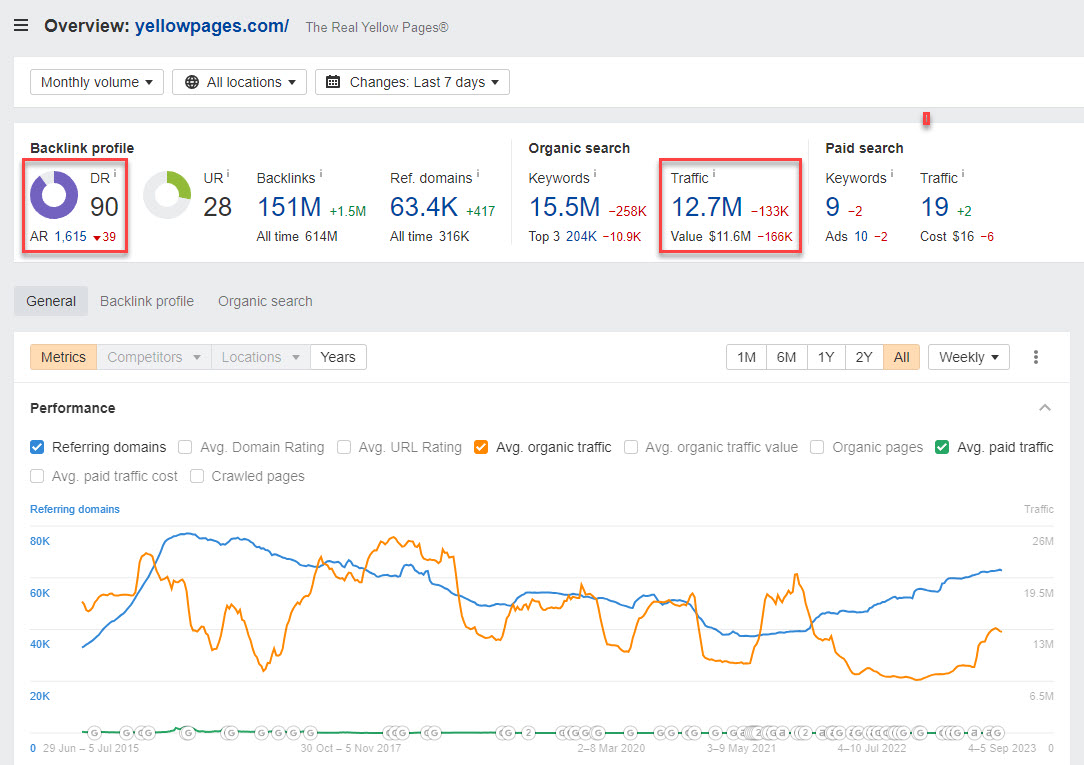Image resolution: width=1084 pixels, height=765 pixels.
Task: Click the Top 3 204K value
Action: (581, 236)
